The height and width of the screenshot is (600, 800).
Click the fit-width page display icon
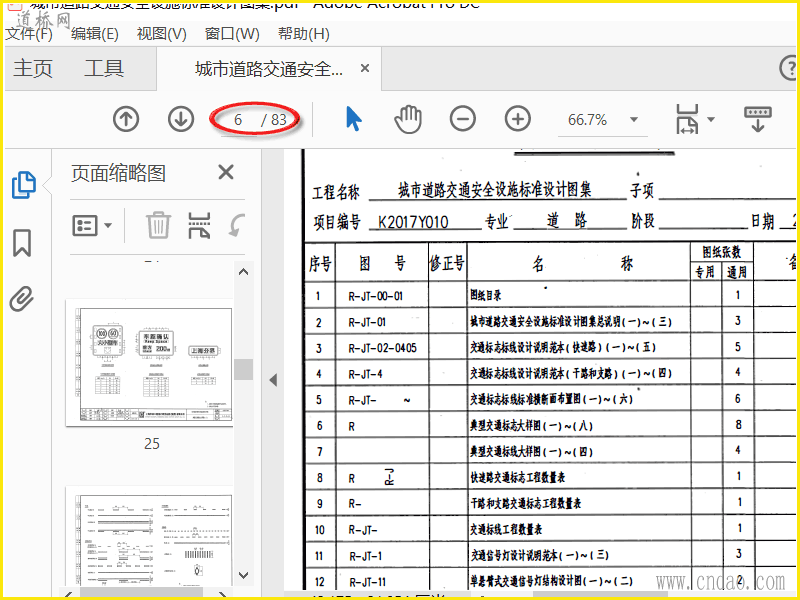(687, 119)
